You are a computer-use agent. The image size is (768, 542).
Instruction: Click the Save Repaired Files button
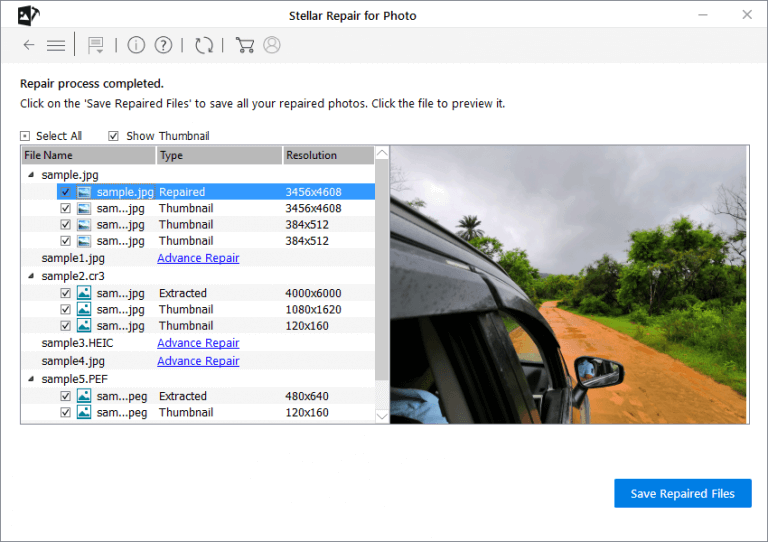(682, 493)
